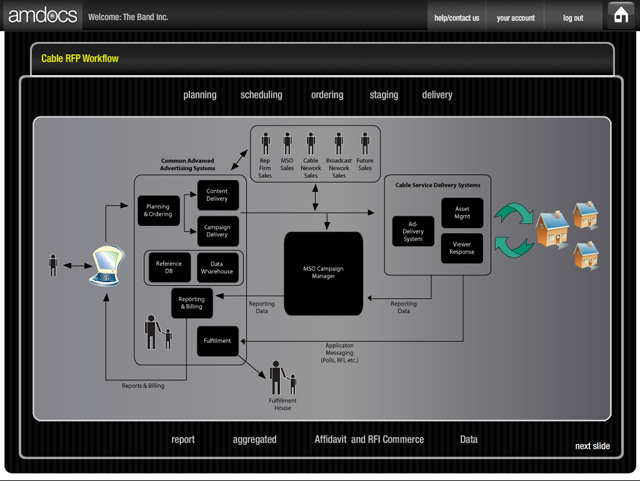
Task: Click the Cable Network Sales person icon
Action: pyautogui.click(x=311, y=143)
